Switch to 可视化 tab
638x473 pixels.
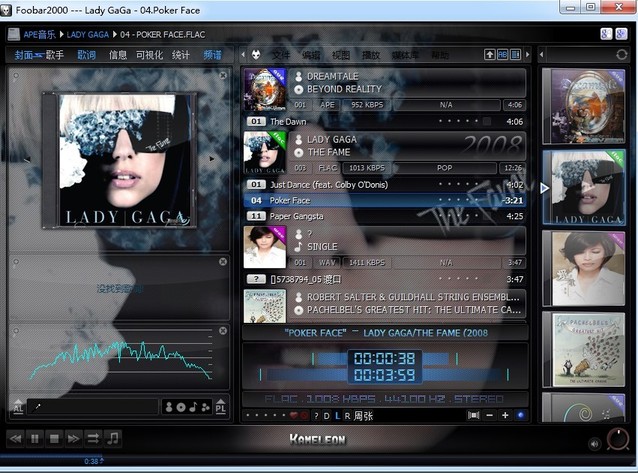click(x=149, y=55)
